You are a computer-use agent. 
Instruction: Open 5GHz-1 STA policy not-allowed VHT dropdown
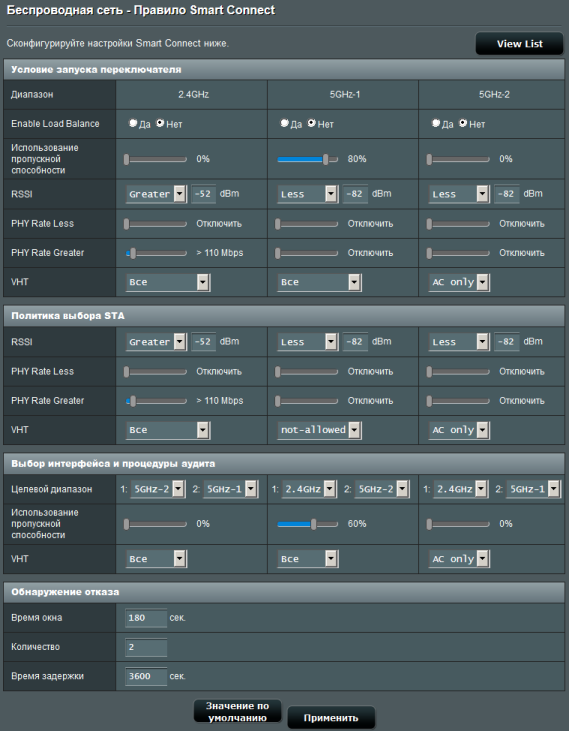pos(319,430)
